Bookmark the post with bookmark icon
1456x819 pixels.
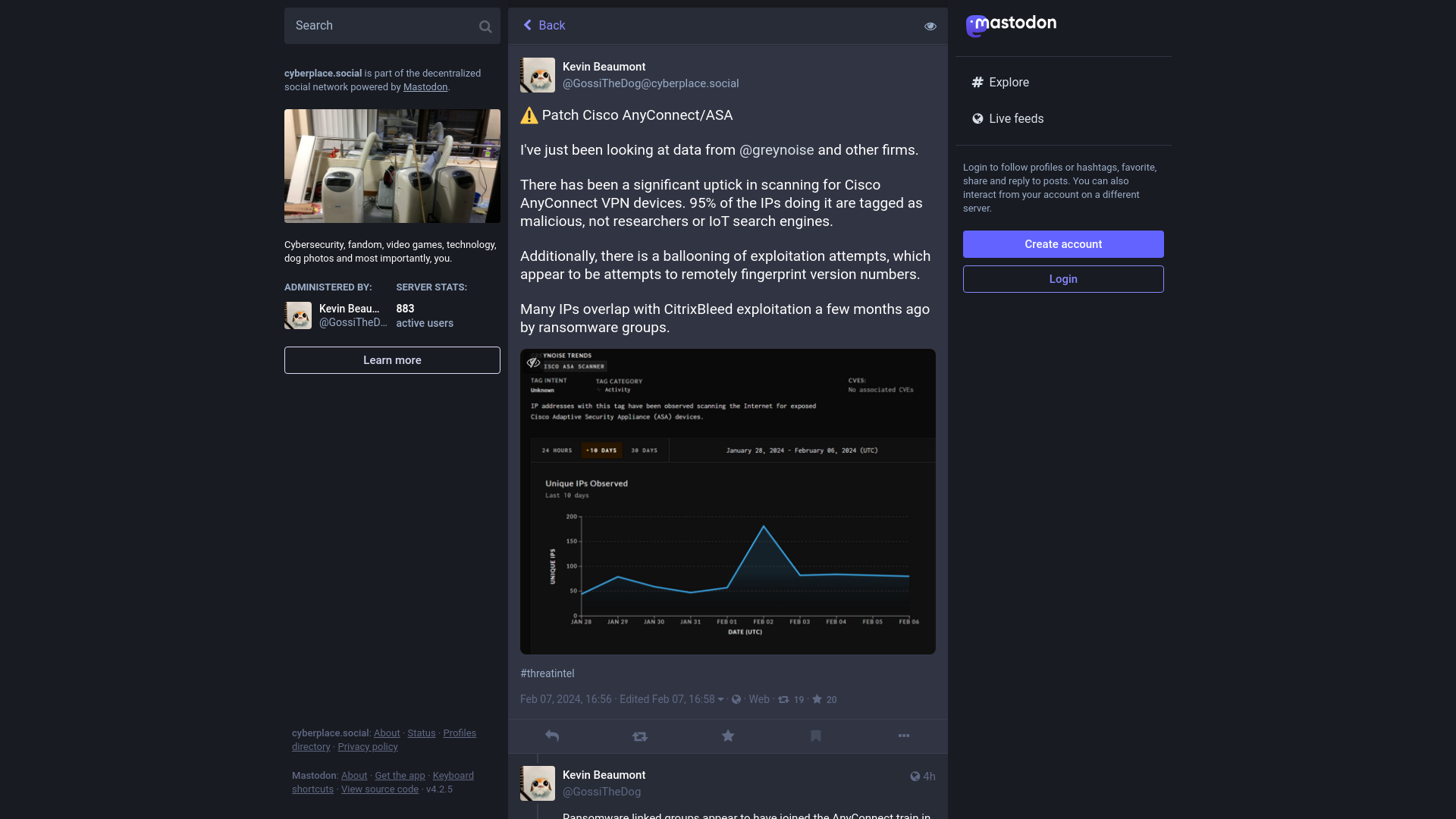coord(816,736)
